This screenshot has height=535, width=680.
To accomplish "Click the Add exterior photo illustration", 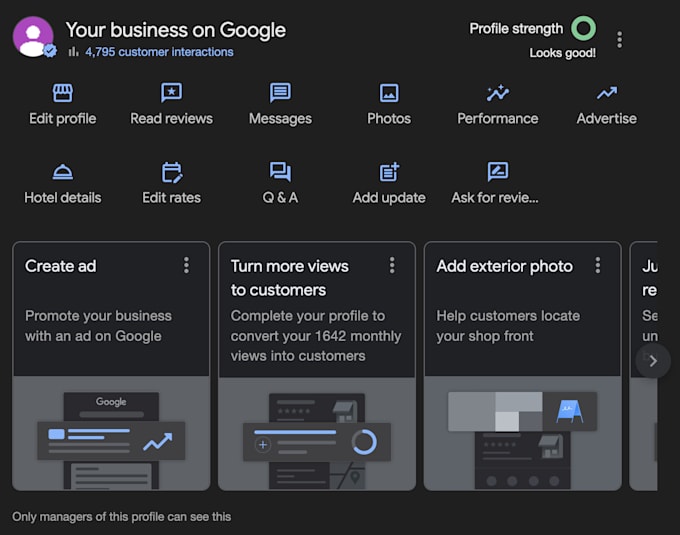I will tap(523, 433).
